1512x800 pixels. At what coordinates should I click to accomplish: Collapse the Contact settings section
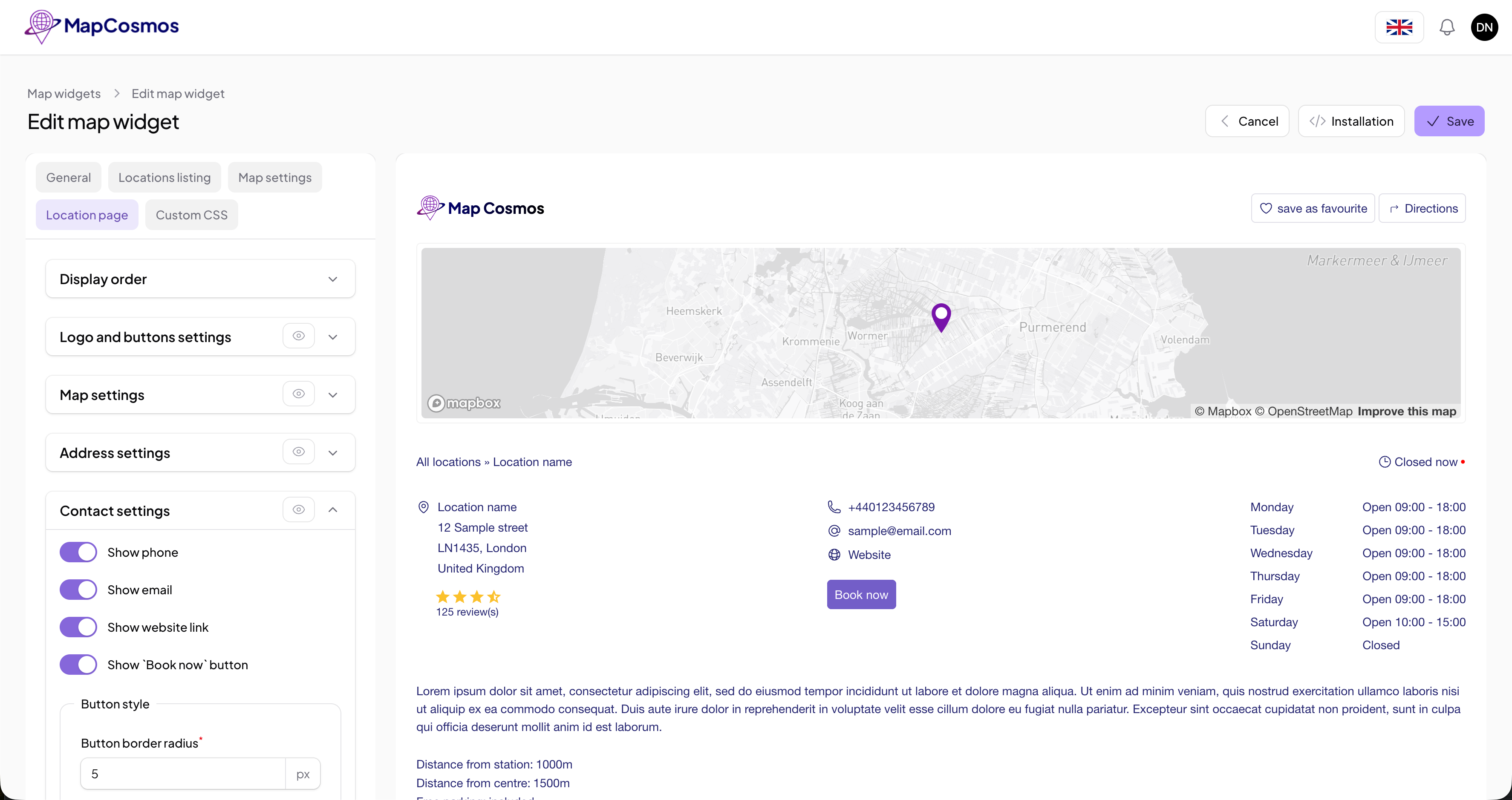pyautogui.click(x=333, y=509)
